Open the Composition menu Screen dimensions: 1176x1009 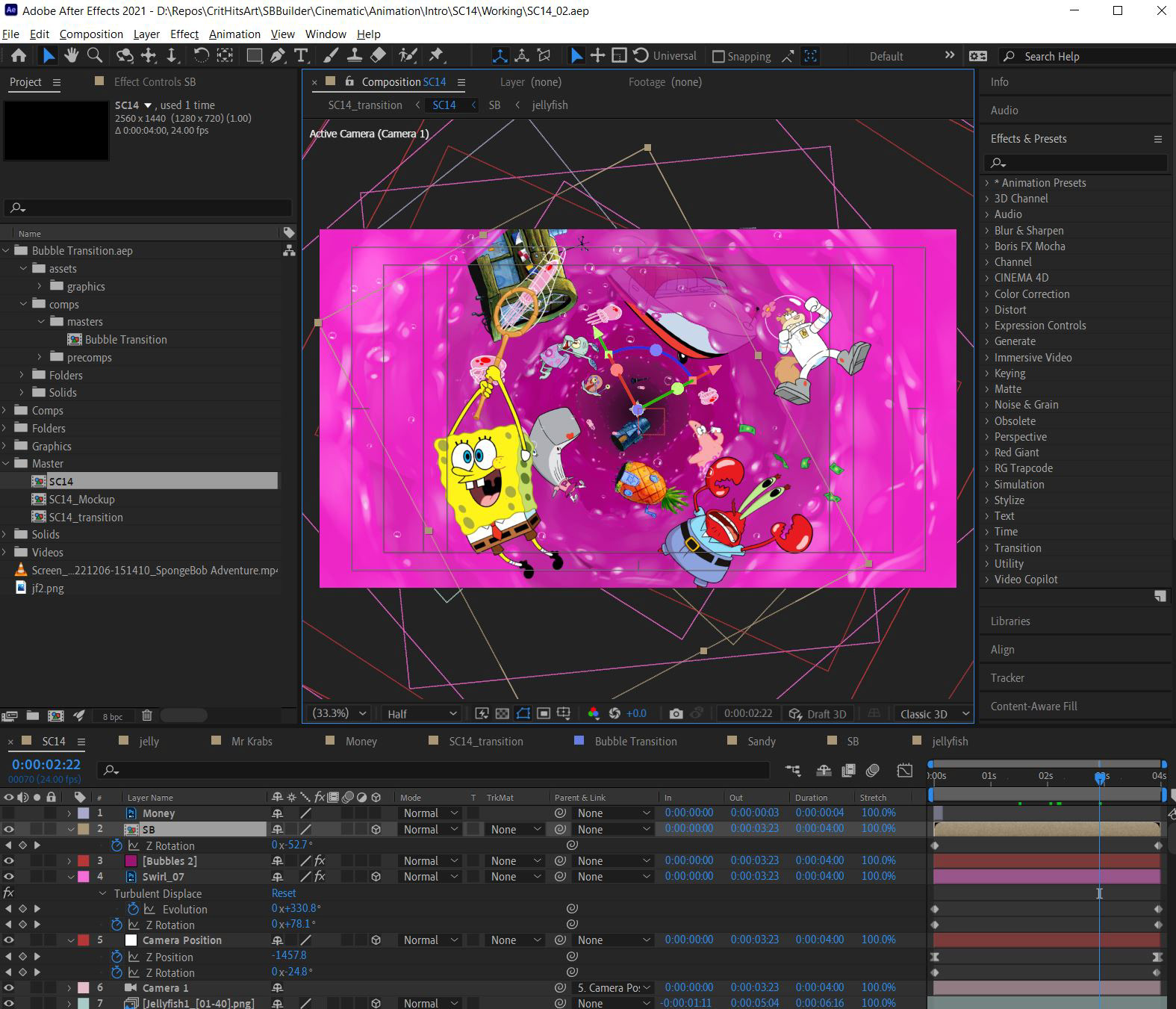[91, 34]
